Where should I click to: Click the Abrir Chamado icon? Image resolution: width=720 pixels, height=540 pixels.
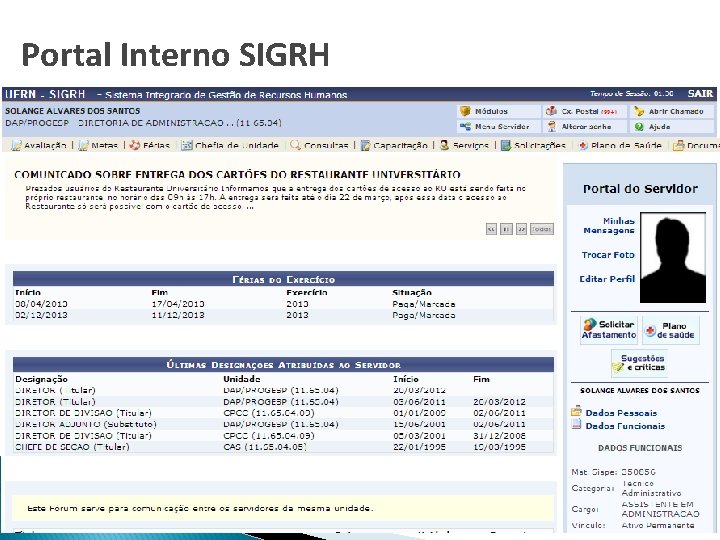pyautogui.click(x=639, y=111)
